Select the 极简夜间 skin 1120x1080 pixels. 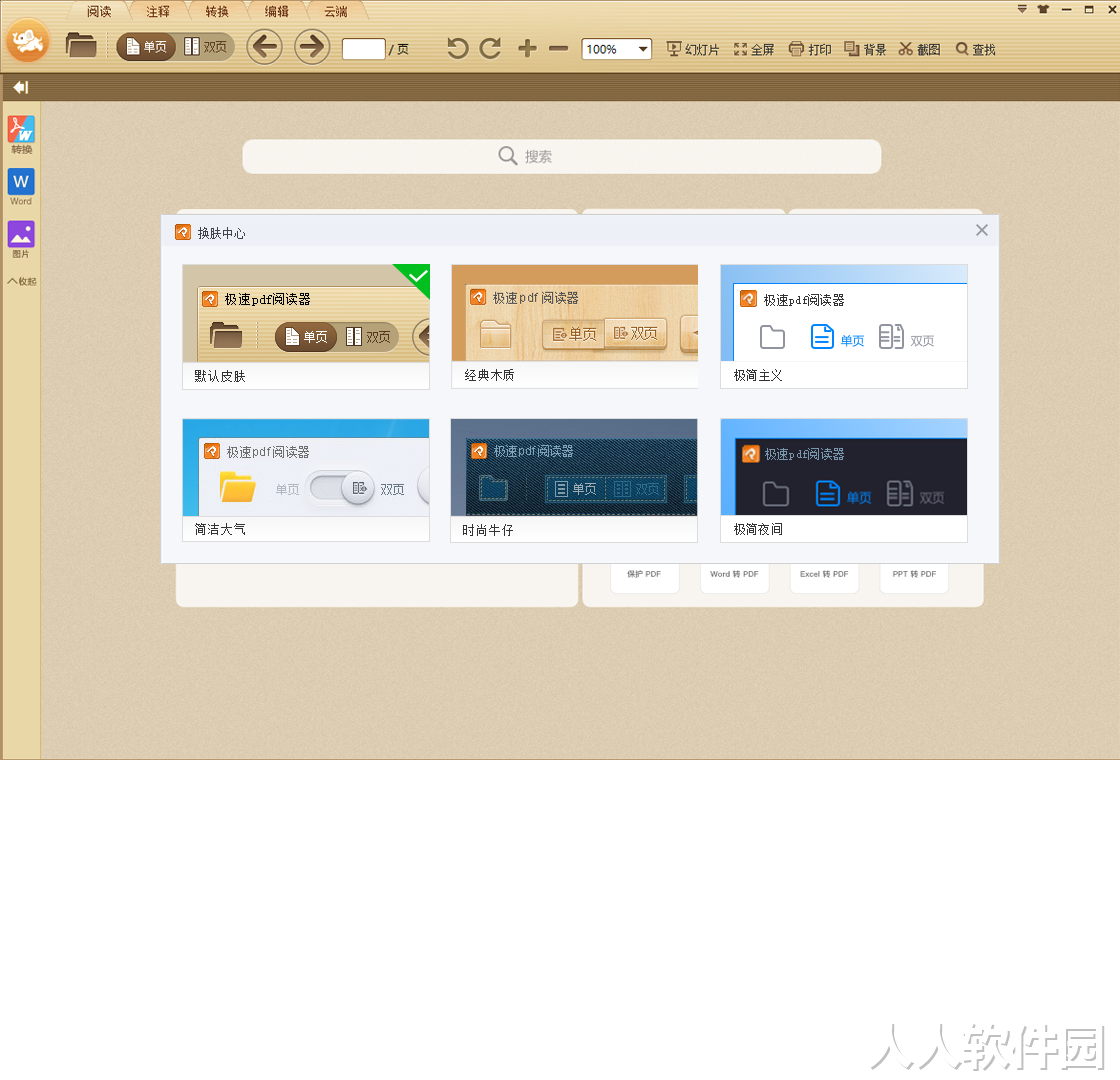tap(844, 480)
